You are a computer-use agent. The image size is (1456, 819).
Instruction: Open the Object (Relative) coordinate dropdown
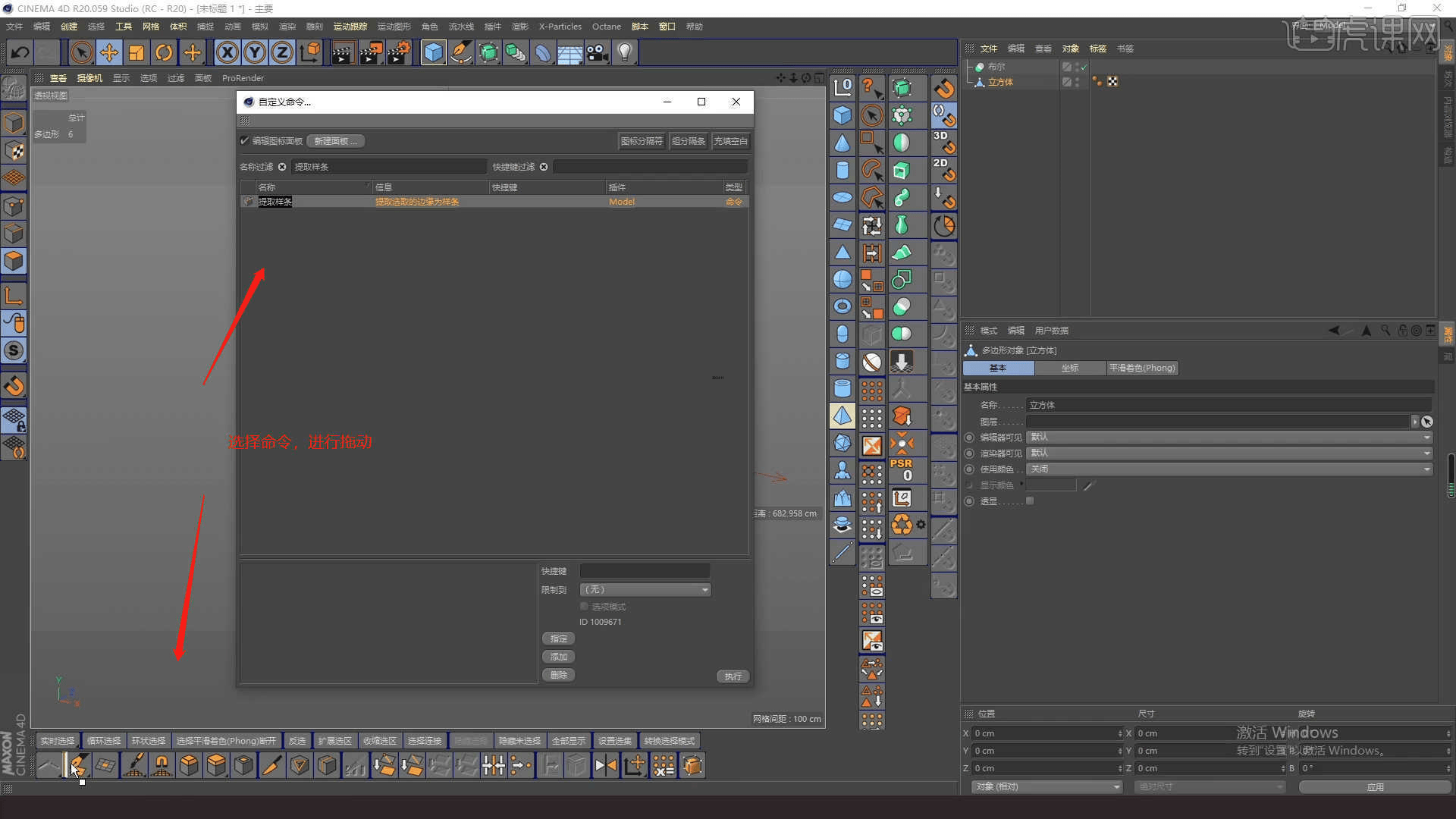coord(1047,787)
